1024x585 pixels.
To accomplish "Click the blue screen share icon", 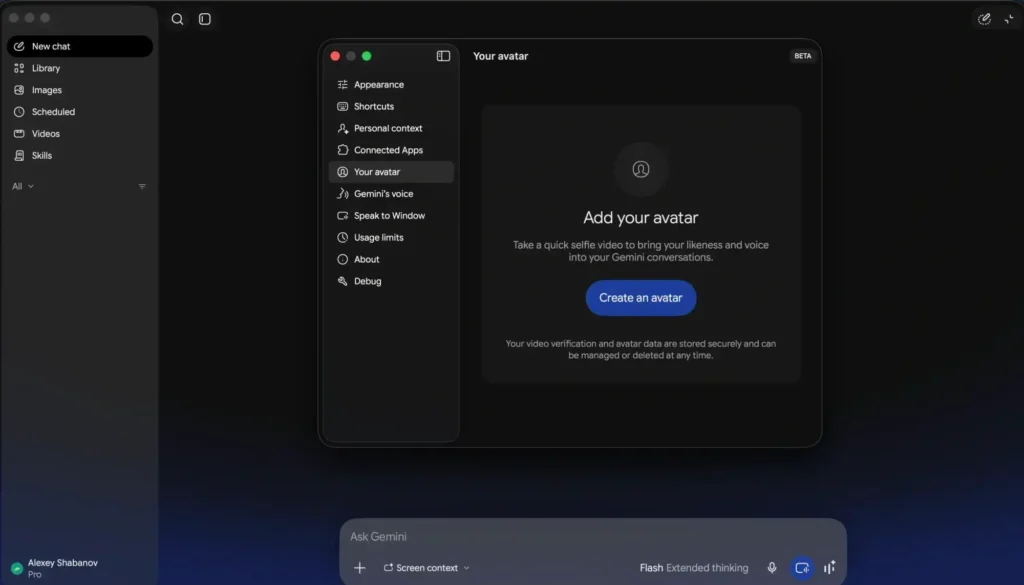I will coord(802,567).
